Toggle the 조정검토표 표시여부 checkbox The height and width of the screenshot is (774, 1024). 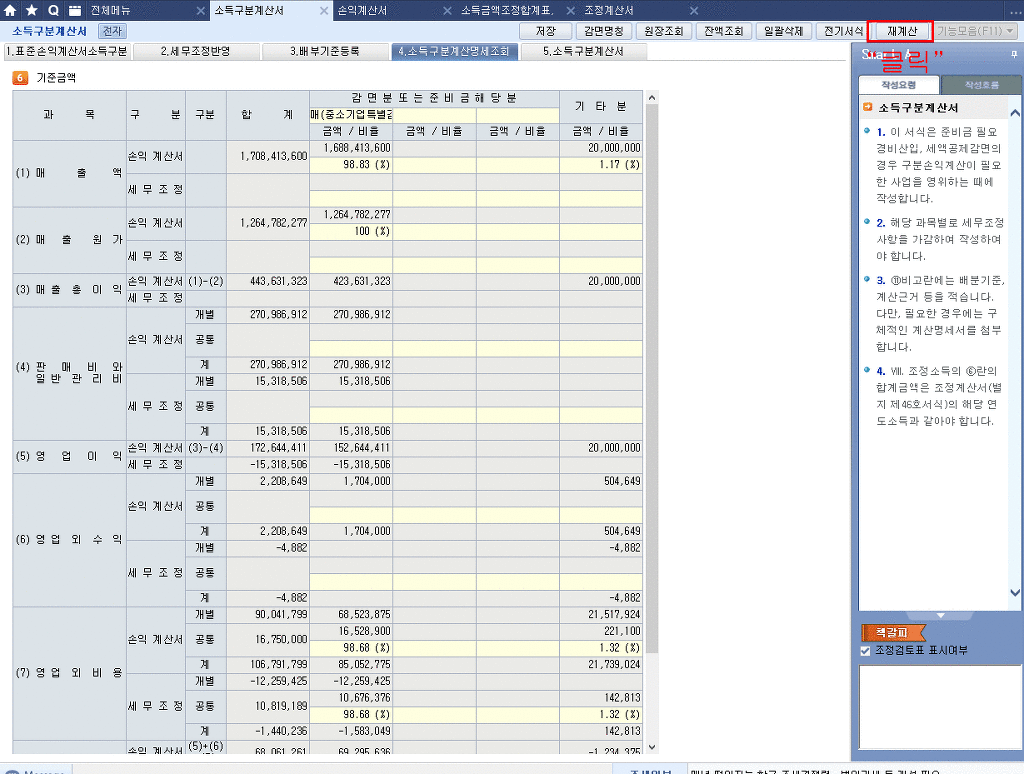point(865,651)
